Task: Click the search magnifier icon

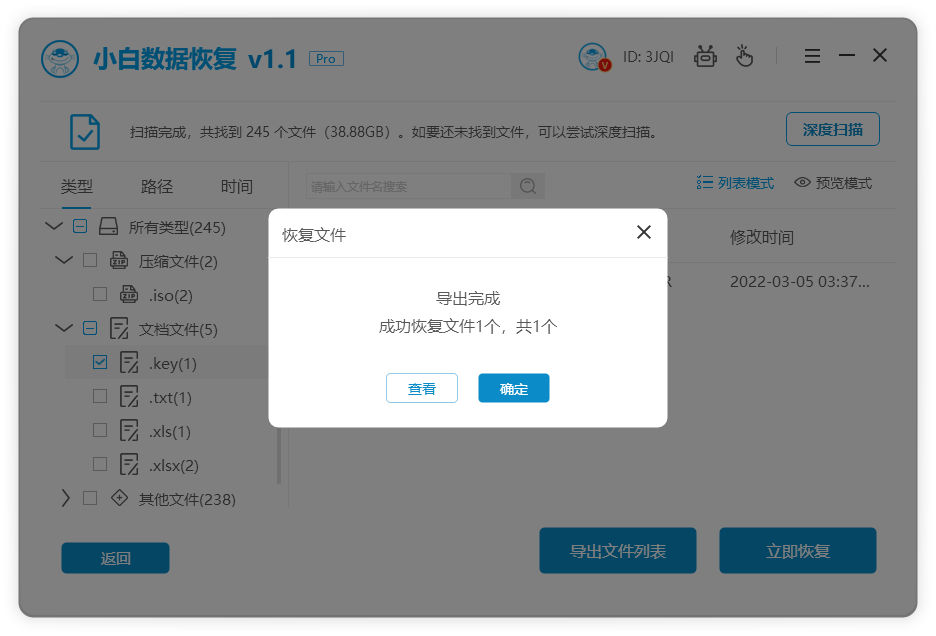Action: pyautogui.click(x=528, y=185)
